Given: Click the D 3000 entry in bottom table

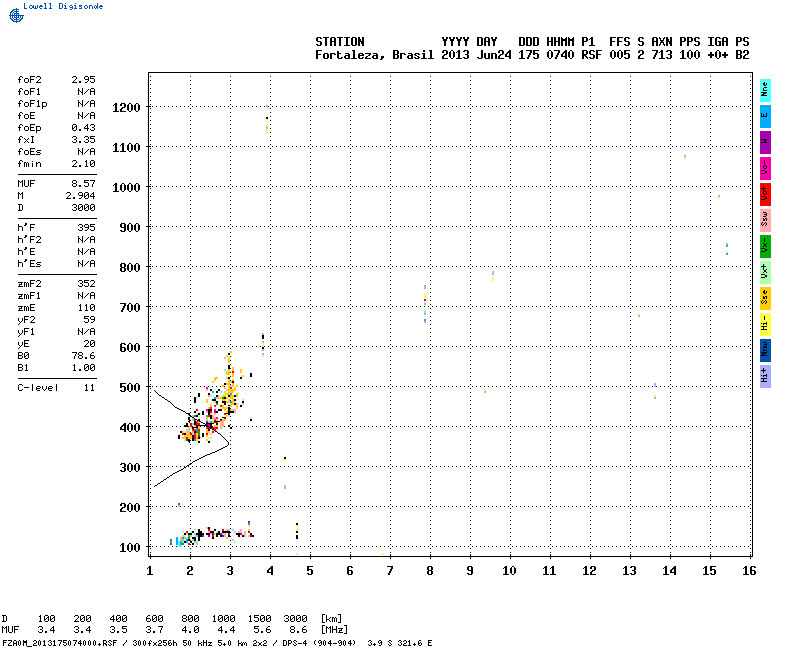Looking at the screenshot, I should [295, 619].
